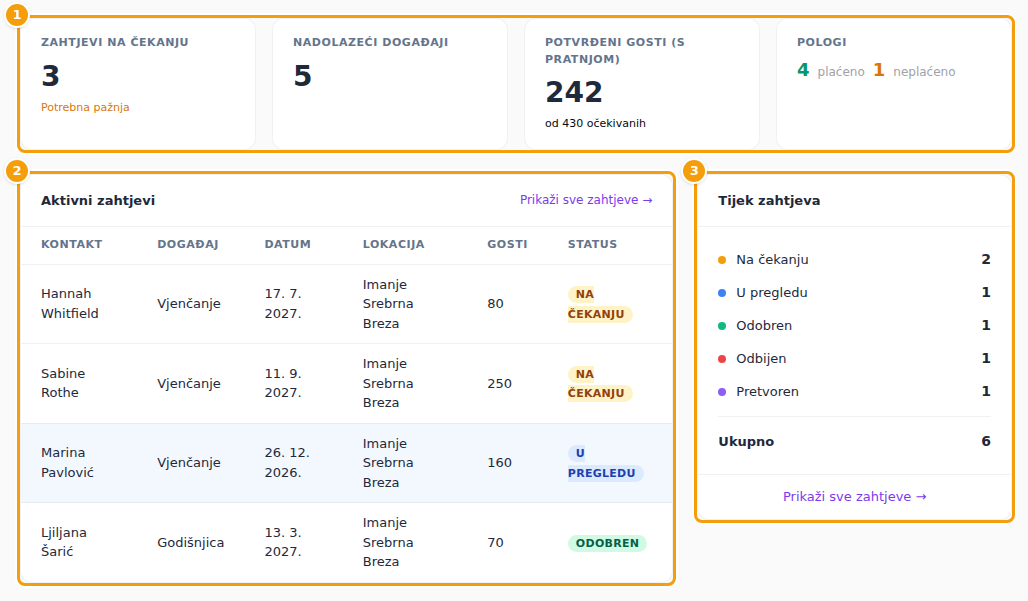Click "NA ČEKANJU" badge in Sabine Rothe's row
Screen dimensions: 1028x601
click(599, 383)
